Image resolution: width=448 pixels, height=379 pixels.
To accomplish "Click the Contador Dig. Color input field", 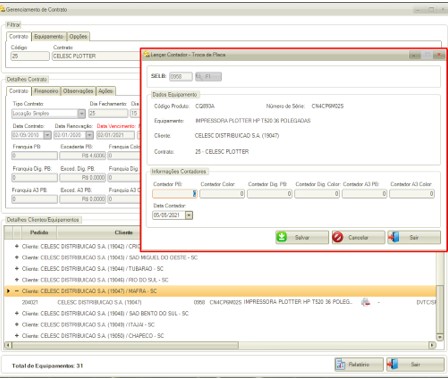I will point(317,194).
